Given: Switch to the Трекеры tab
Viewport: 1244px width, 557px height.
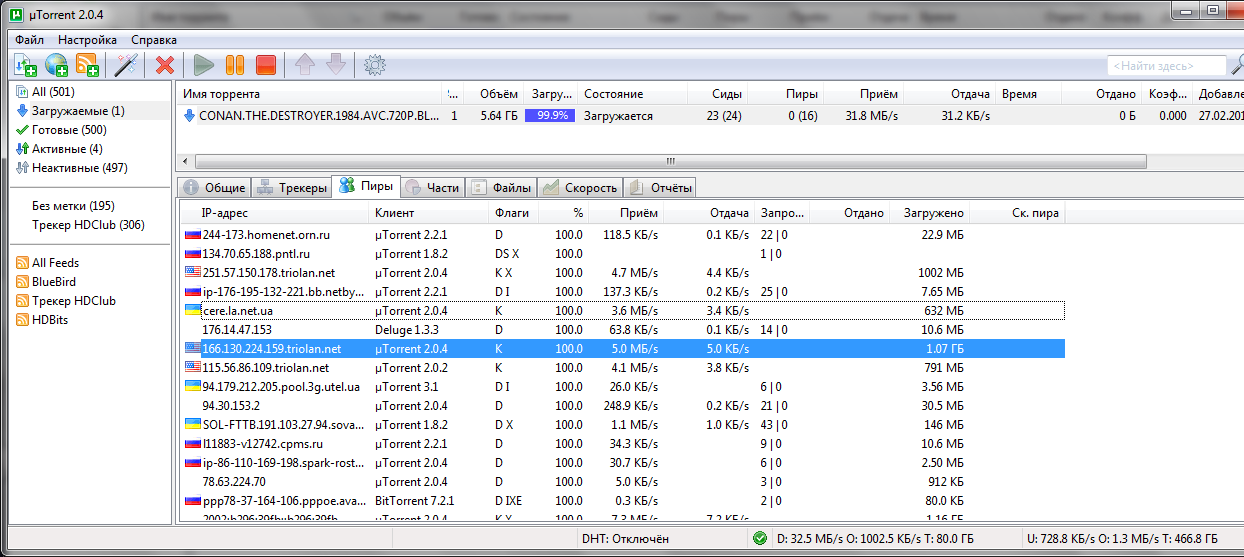Looking at the screenshot, I should (x=291, y=187).
